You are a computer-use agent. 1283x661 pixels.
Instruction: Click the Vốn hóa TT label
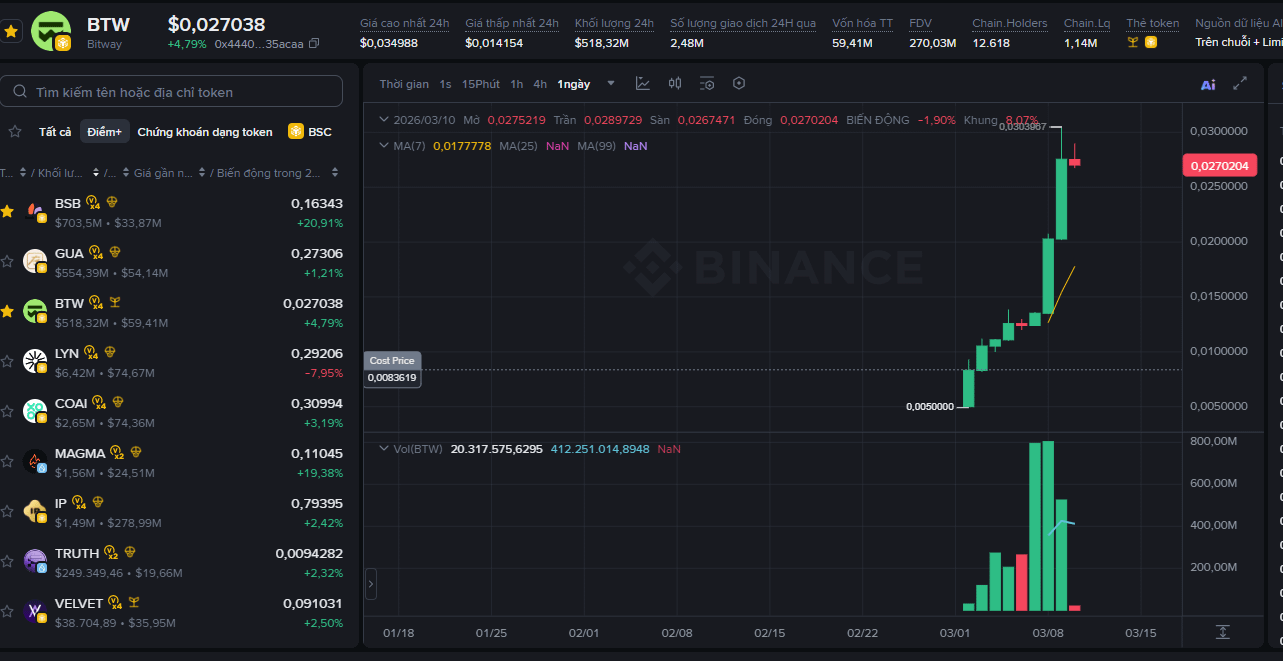click(x=862, y=23)
